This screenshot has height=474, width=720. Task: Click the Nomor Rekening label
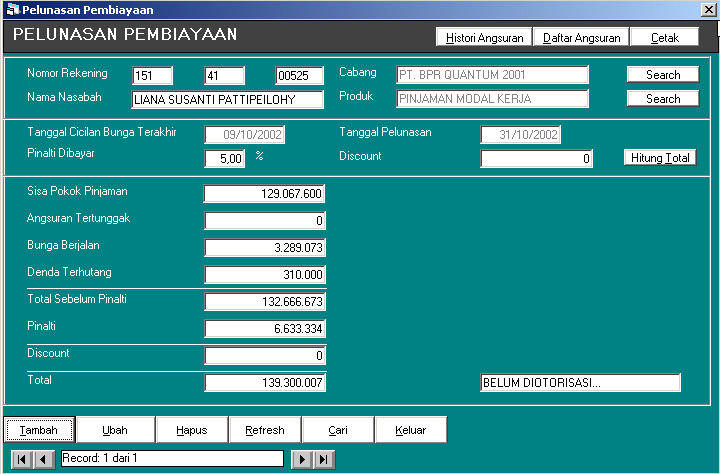pos(67,73)
